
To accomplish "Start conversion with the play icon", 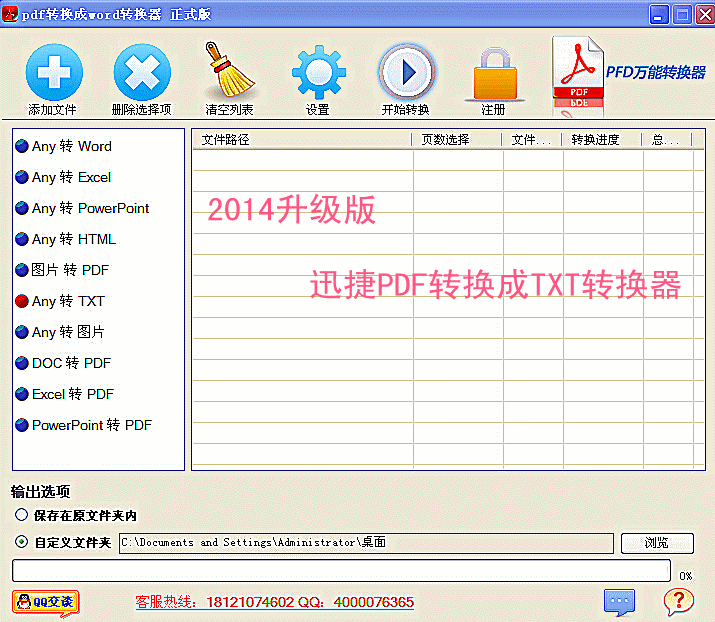I will pos(406,72).
